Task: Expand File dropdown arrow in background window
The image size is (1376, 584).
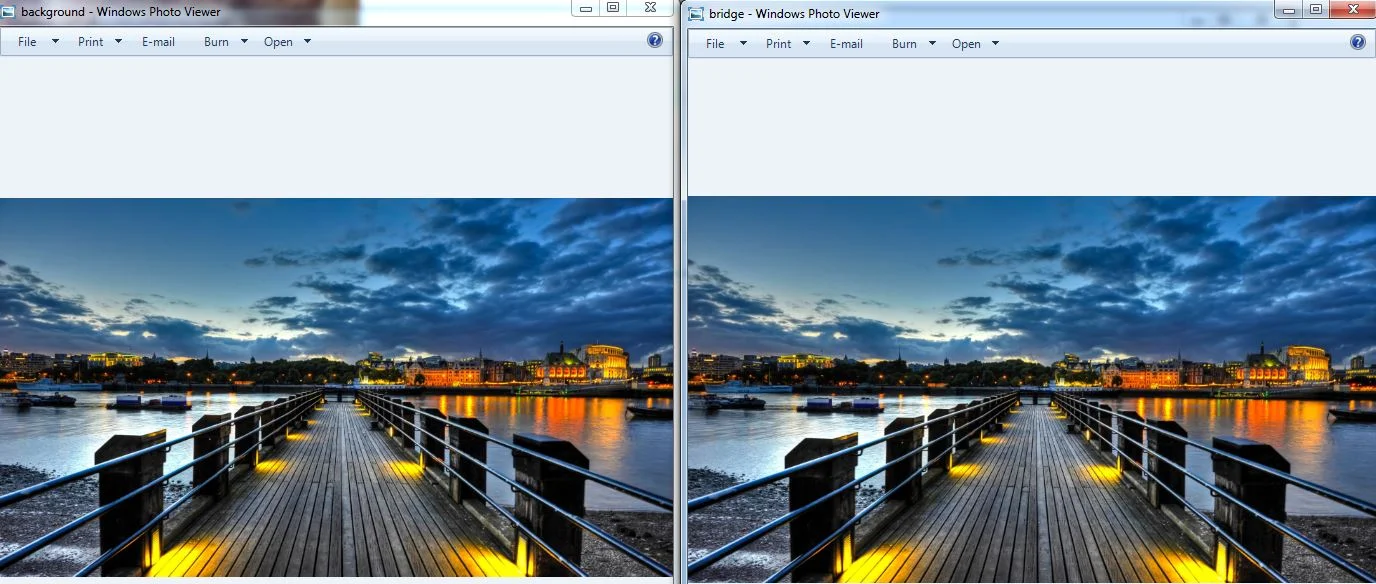Action: (x=55, y=42)
